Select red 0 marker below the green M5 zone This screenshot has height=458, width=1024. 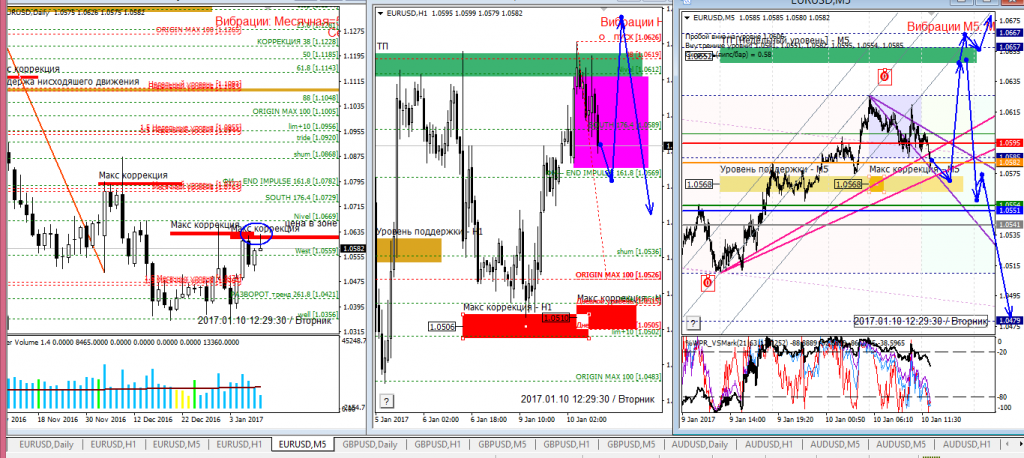click(884, 76)
